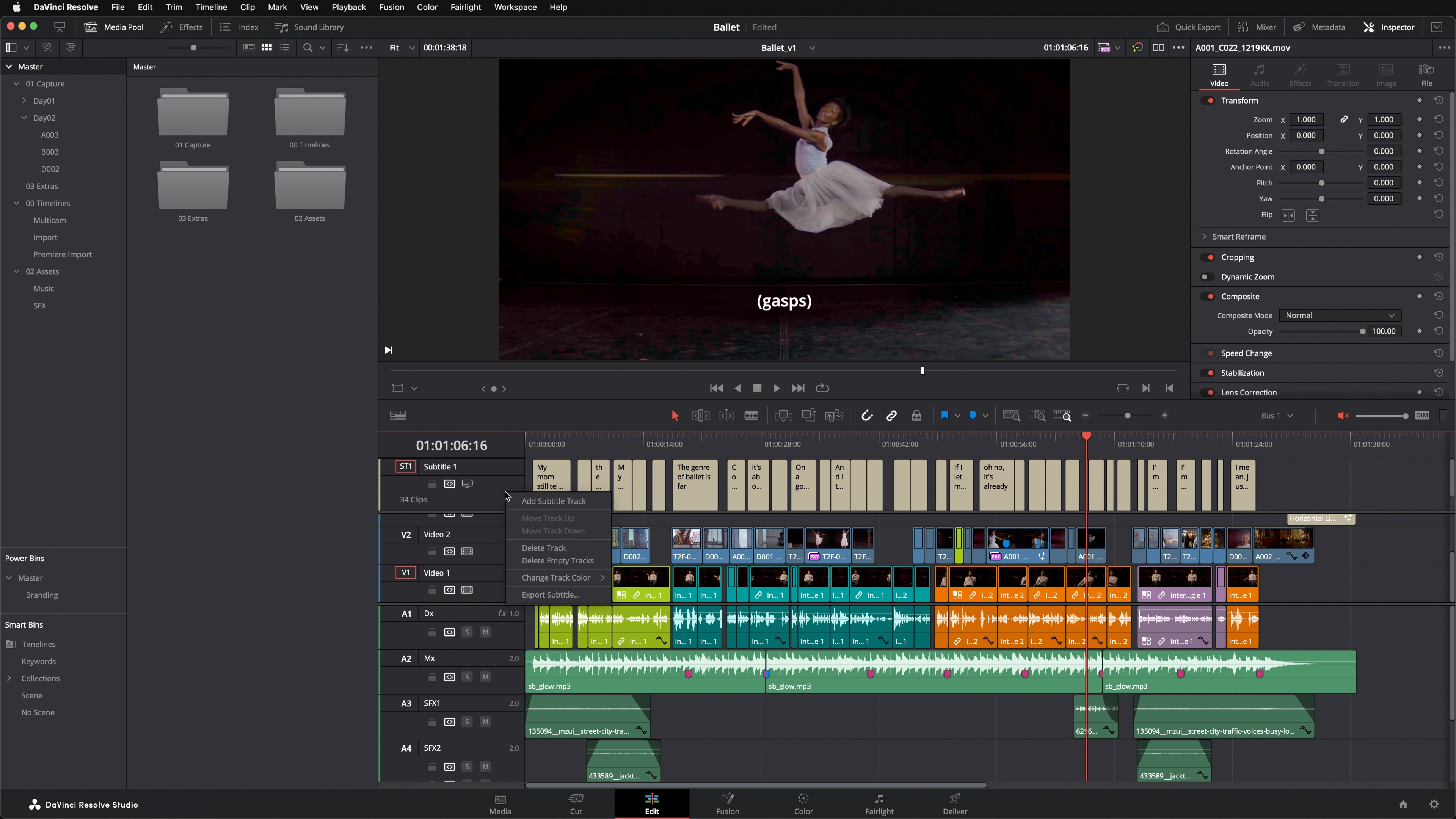Screen dimensions: 1456x819
Task: Toggle position lock in the timeline toolbar
Action: pyautogui.click(x=916, y=416)
